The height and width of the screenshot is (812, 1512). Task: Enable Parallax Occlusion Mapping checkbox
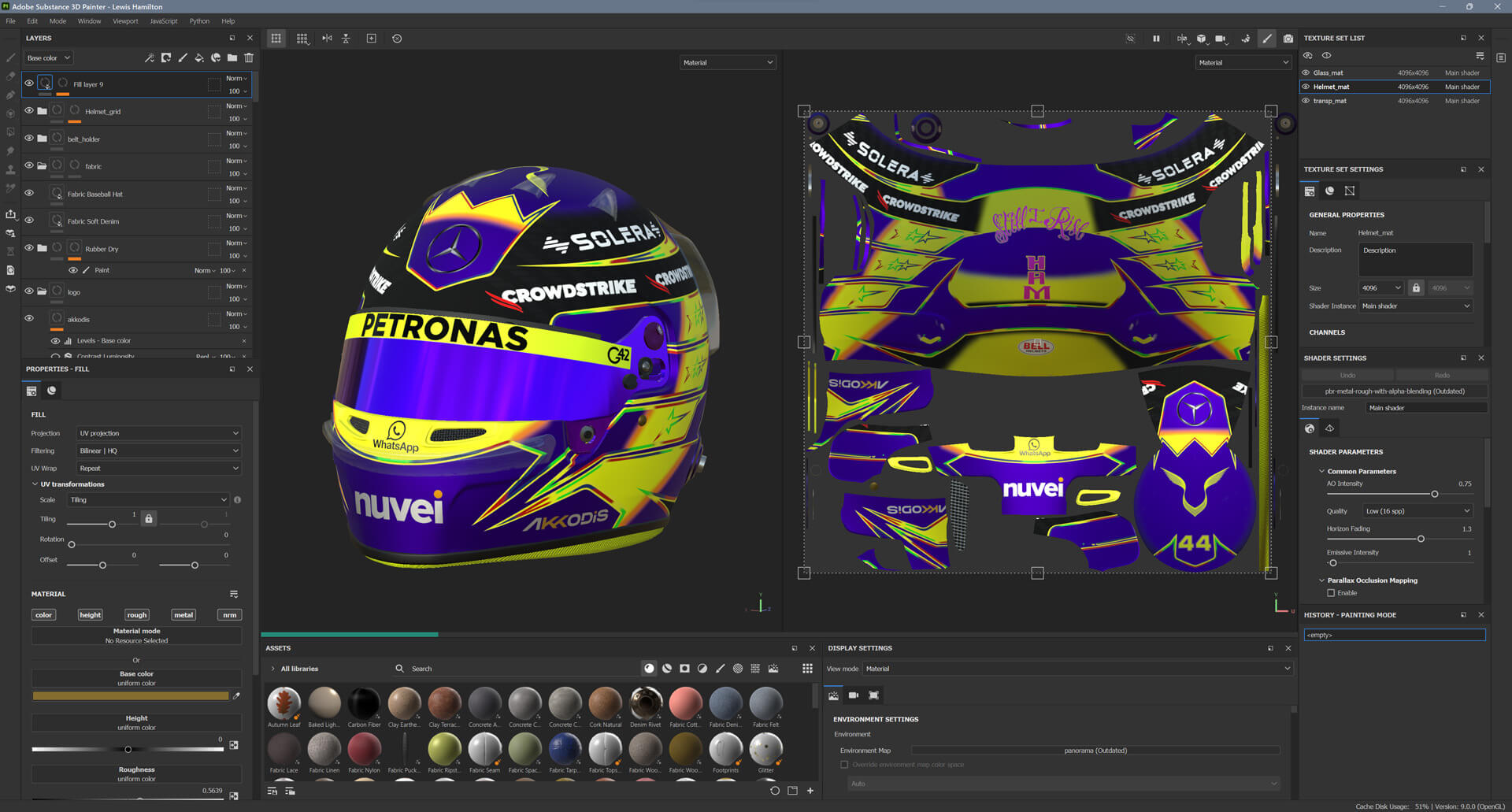coord(1331,592)
